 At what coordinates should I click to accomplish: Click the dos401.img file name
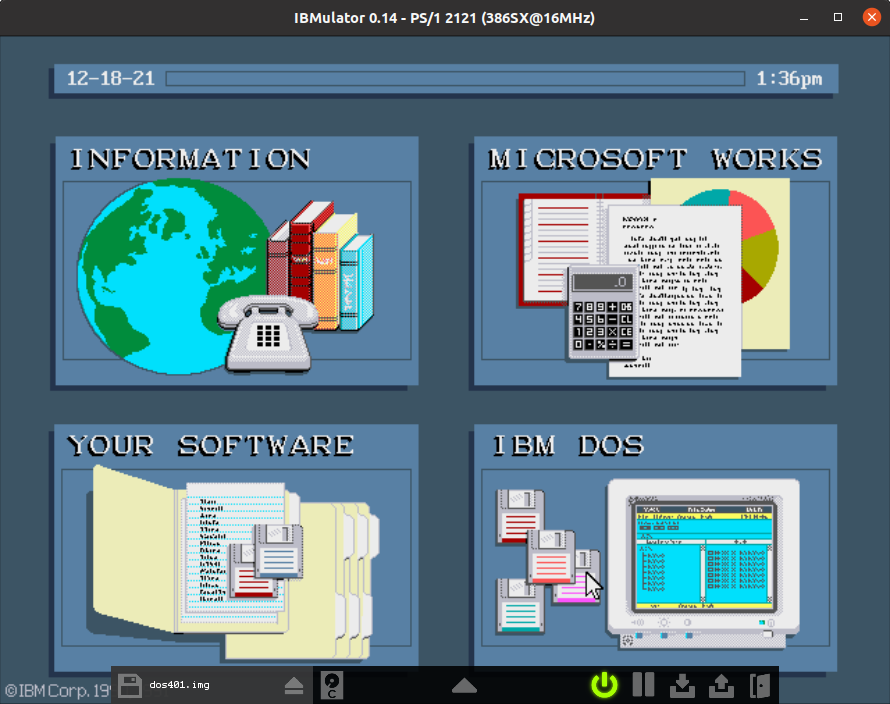point(179,685)
